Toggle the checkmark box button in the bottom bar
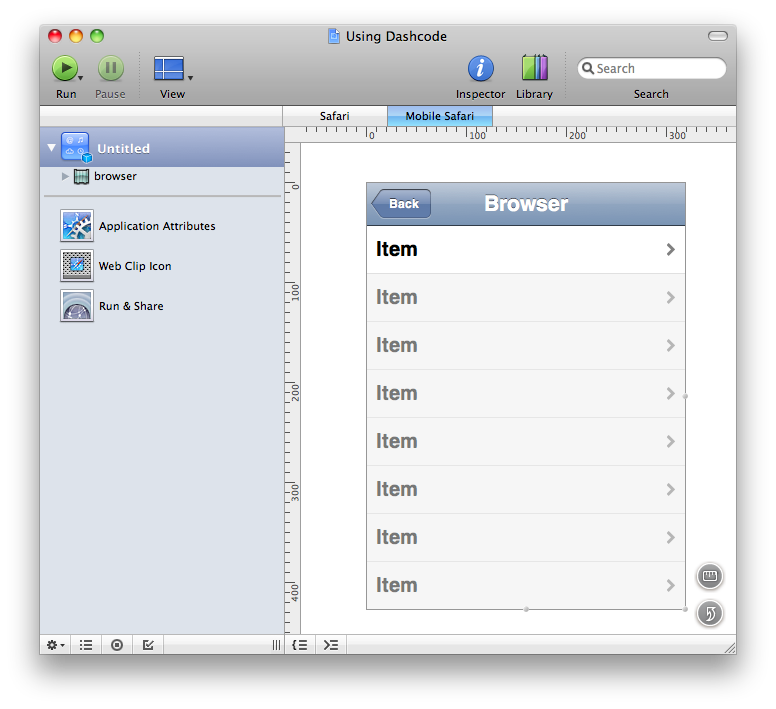Screen dimensions: 776x709 click(x=148, y=645)
